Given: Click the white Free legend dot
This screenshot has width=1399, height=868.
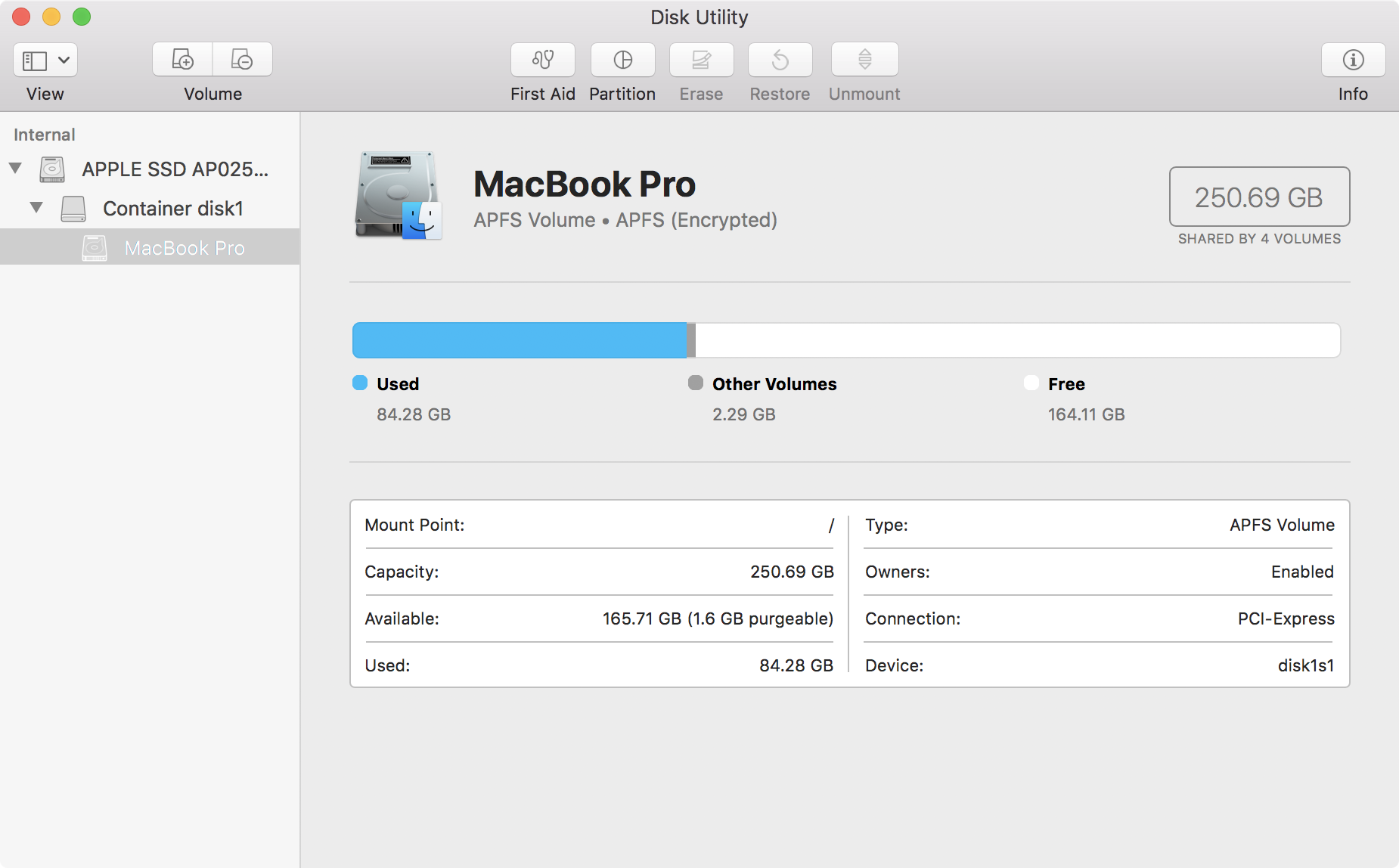Looking at the screenshot, I should (1031, 383).
